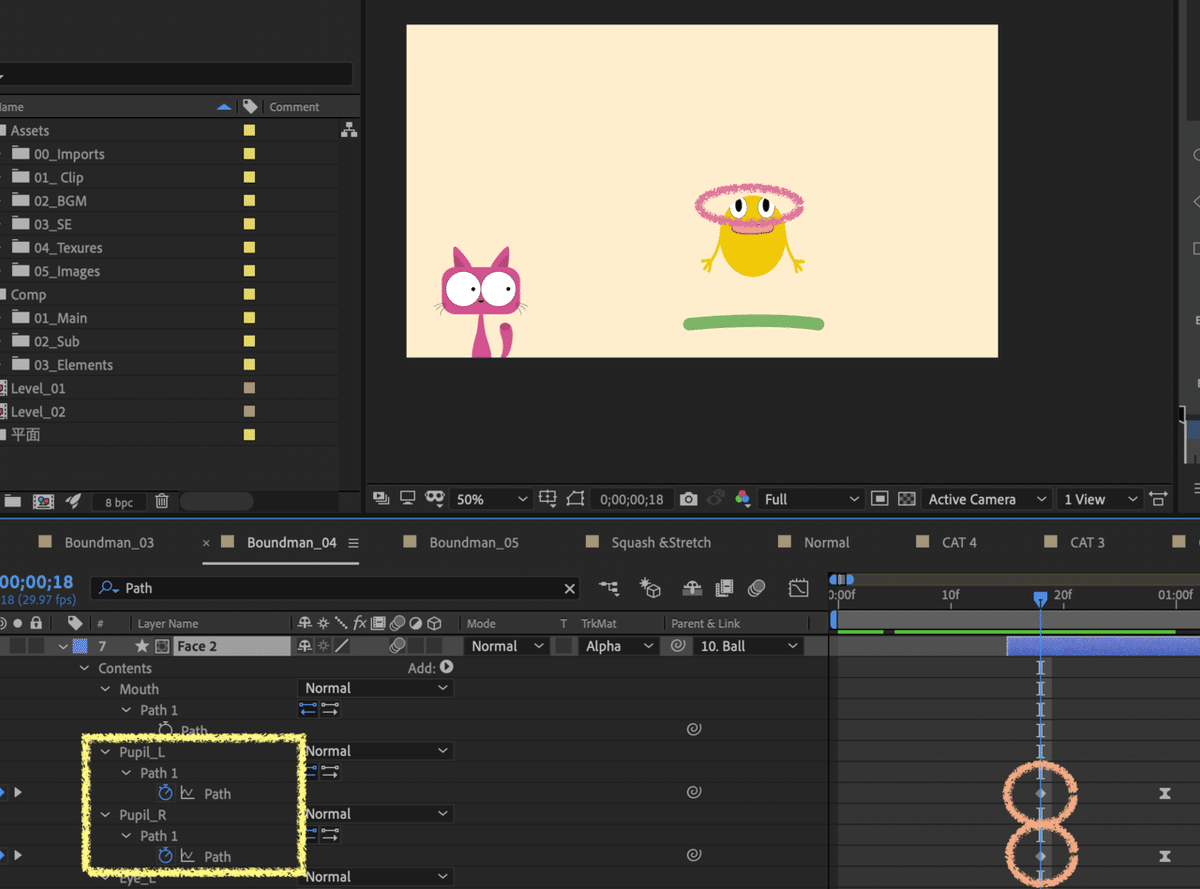The image size is (1200, 889).
Task: Close the Boundman_04 timeline tab
Action: (x=206, y=543)
